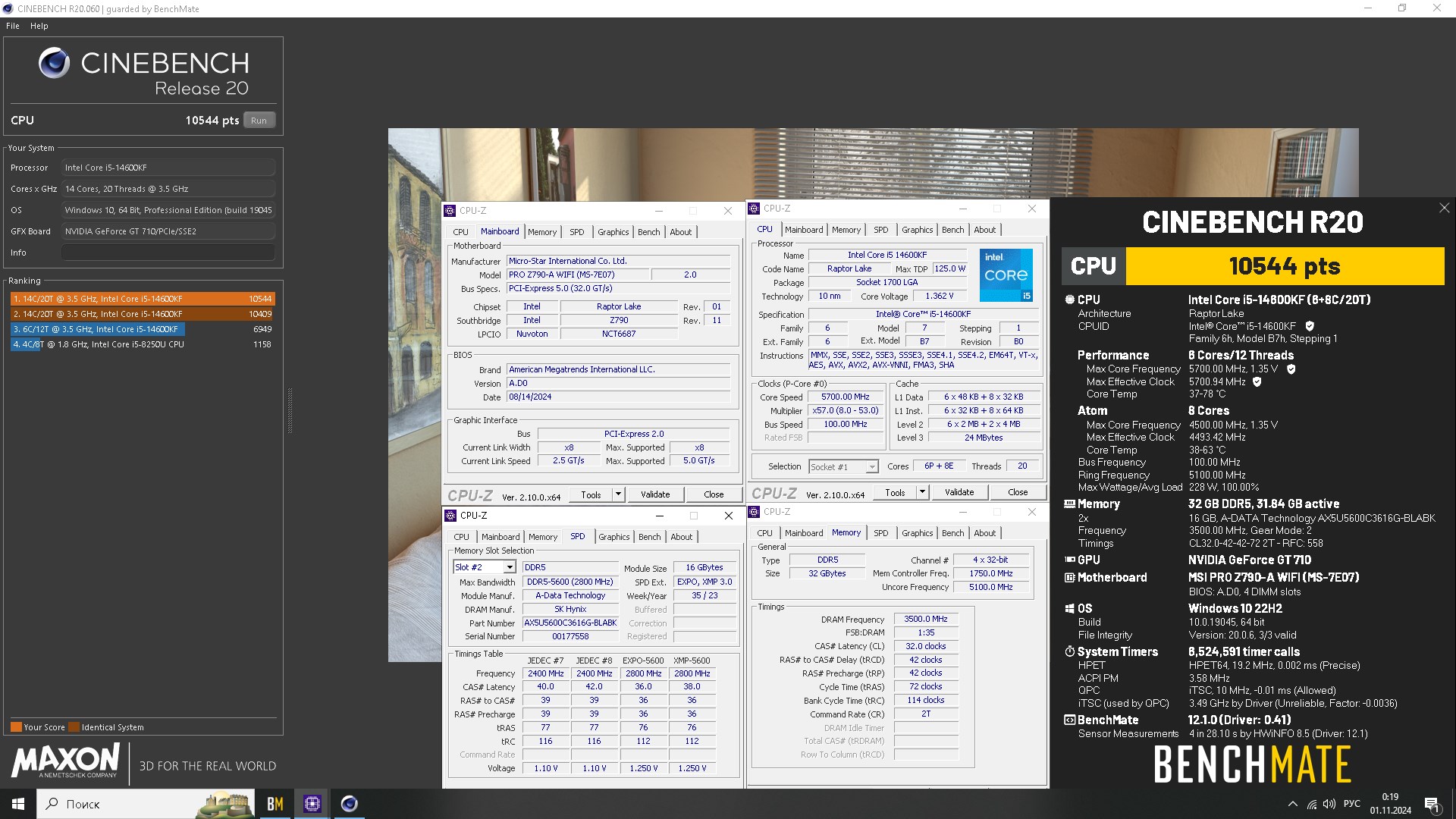Click the Your Score orange legend swatch
The image size is (1456, 819).
pos(16,726)
